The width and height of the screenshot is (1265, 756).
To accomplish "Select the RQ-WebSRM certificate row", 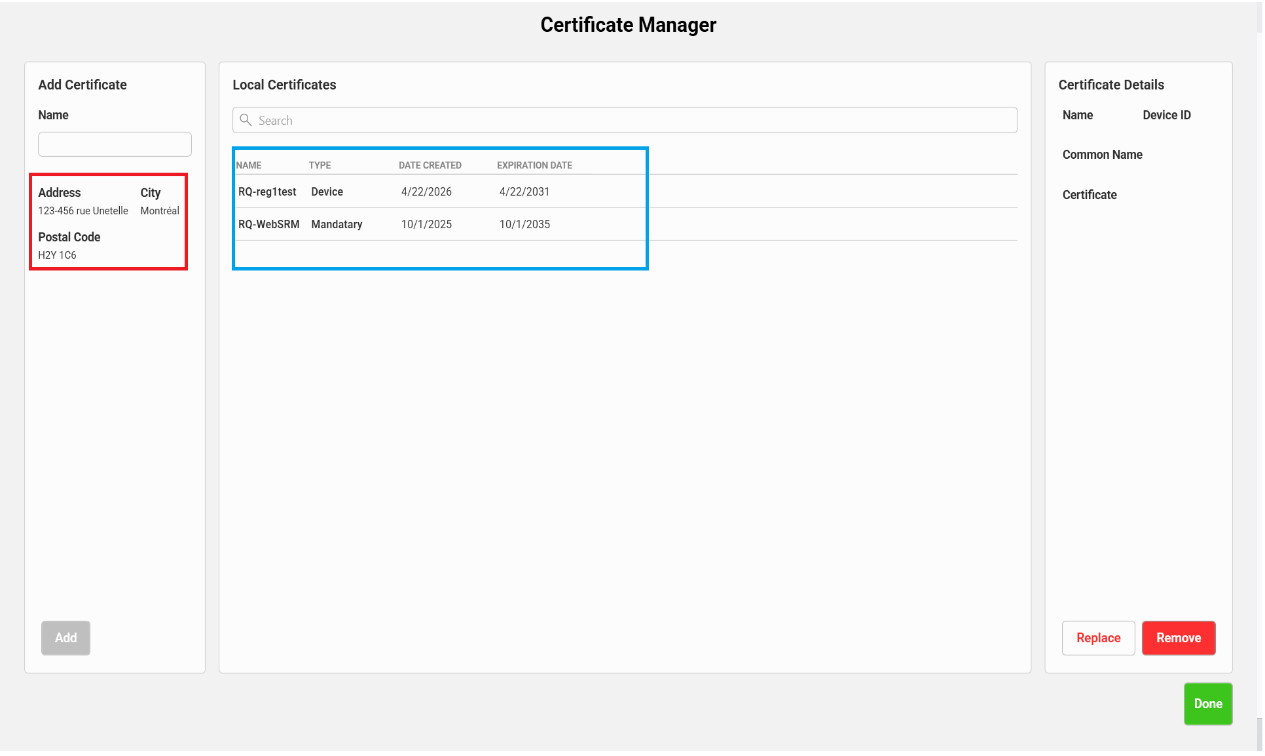I will tap(625, 224).
